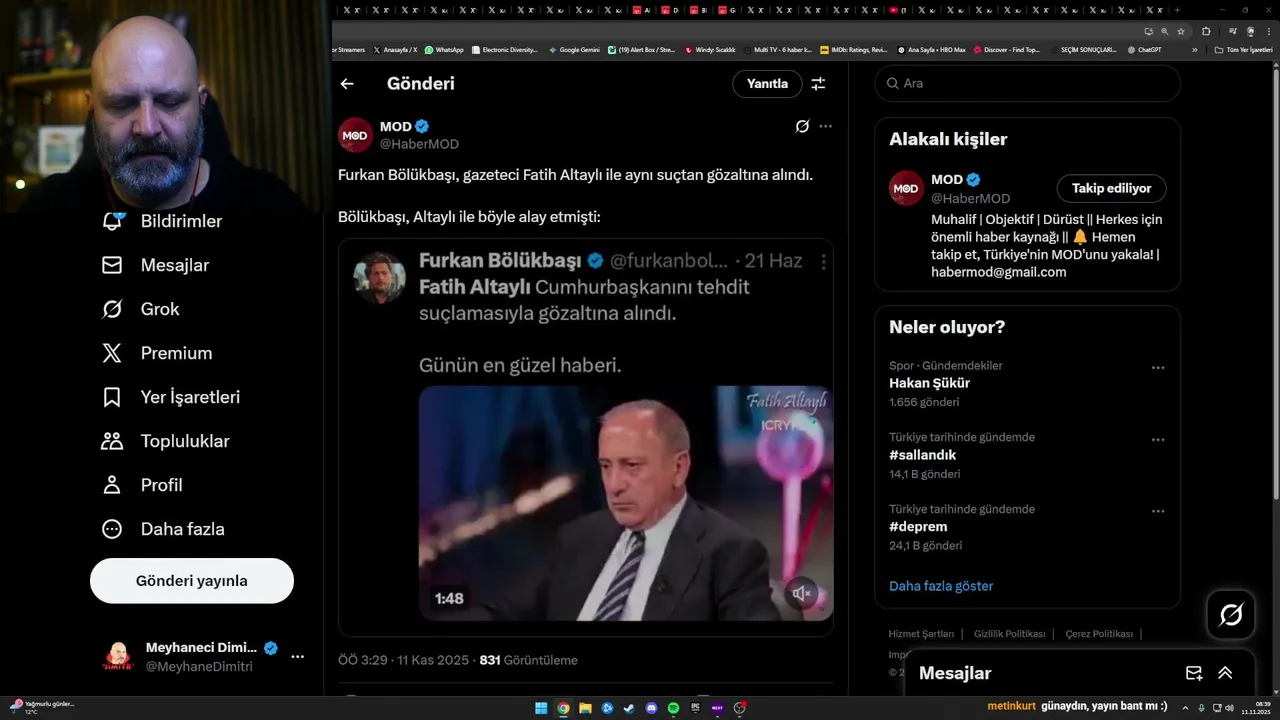The height and width of the screenshot is (720, 1280).
Task: Open the three-dot menu on the MOD post
Action: tap(825, 126)
